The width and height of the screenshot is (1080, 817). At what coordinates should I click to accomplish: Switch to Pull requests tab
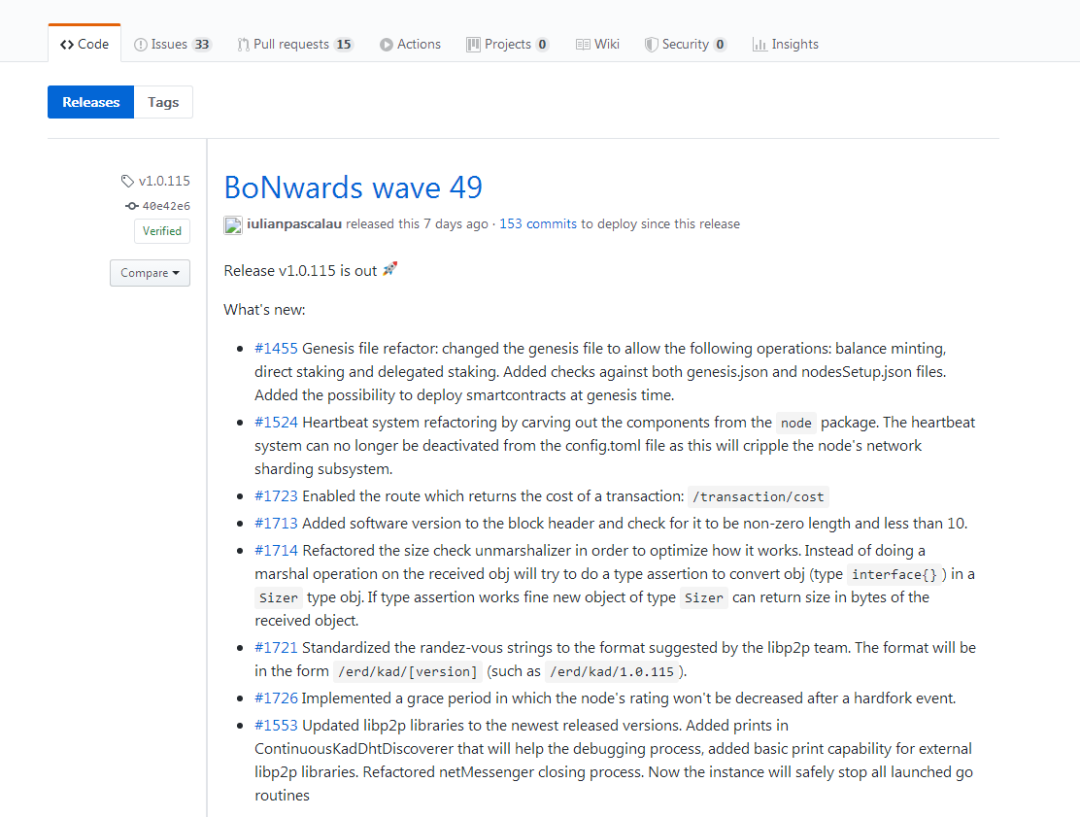click(x=295, y=44)
